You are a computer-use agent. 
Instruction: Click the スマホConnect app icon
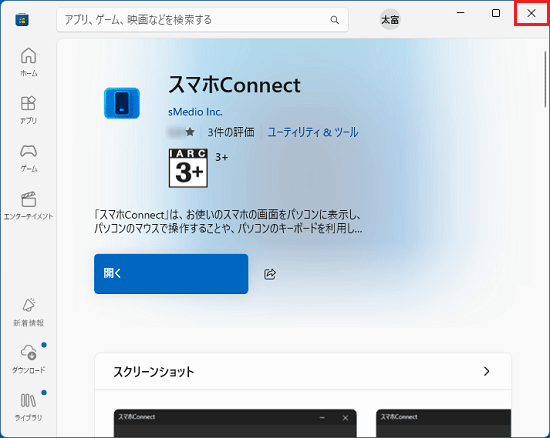[x=122, y=103]
